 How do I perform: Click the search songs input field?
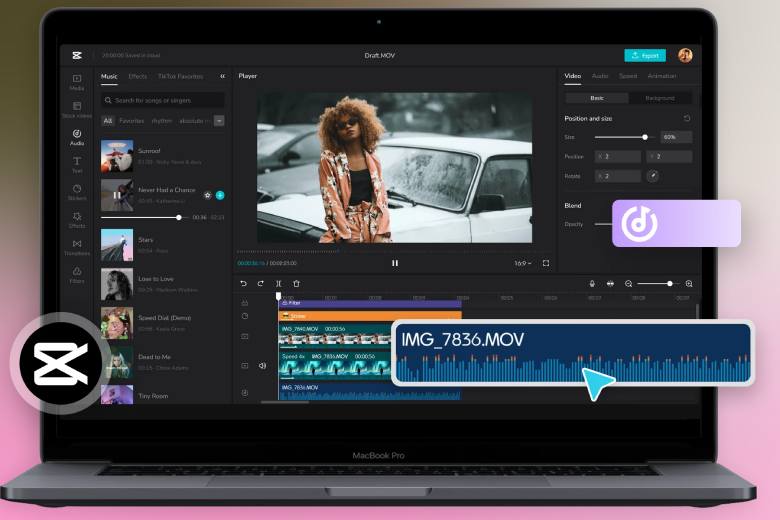pos(163,100)
